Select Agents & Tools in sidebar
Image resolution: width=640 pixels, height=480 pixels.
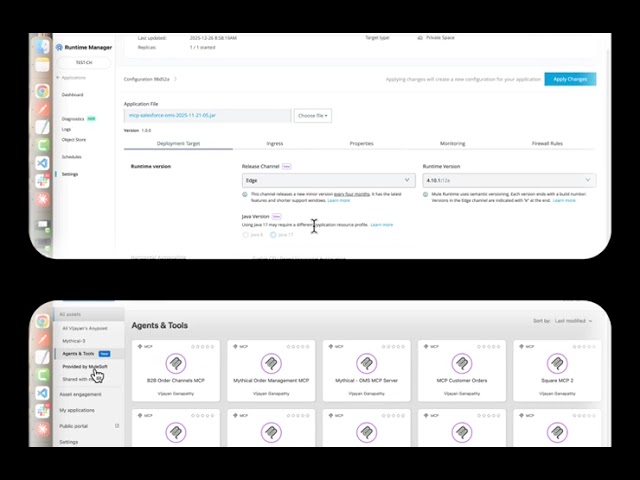tap(78, 353)
